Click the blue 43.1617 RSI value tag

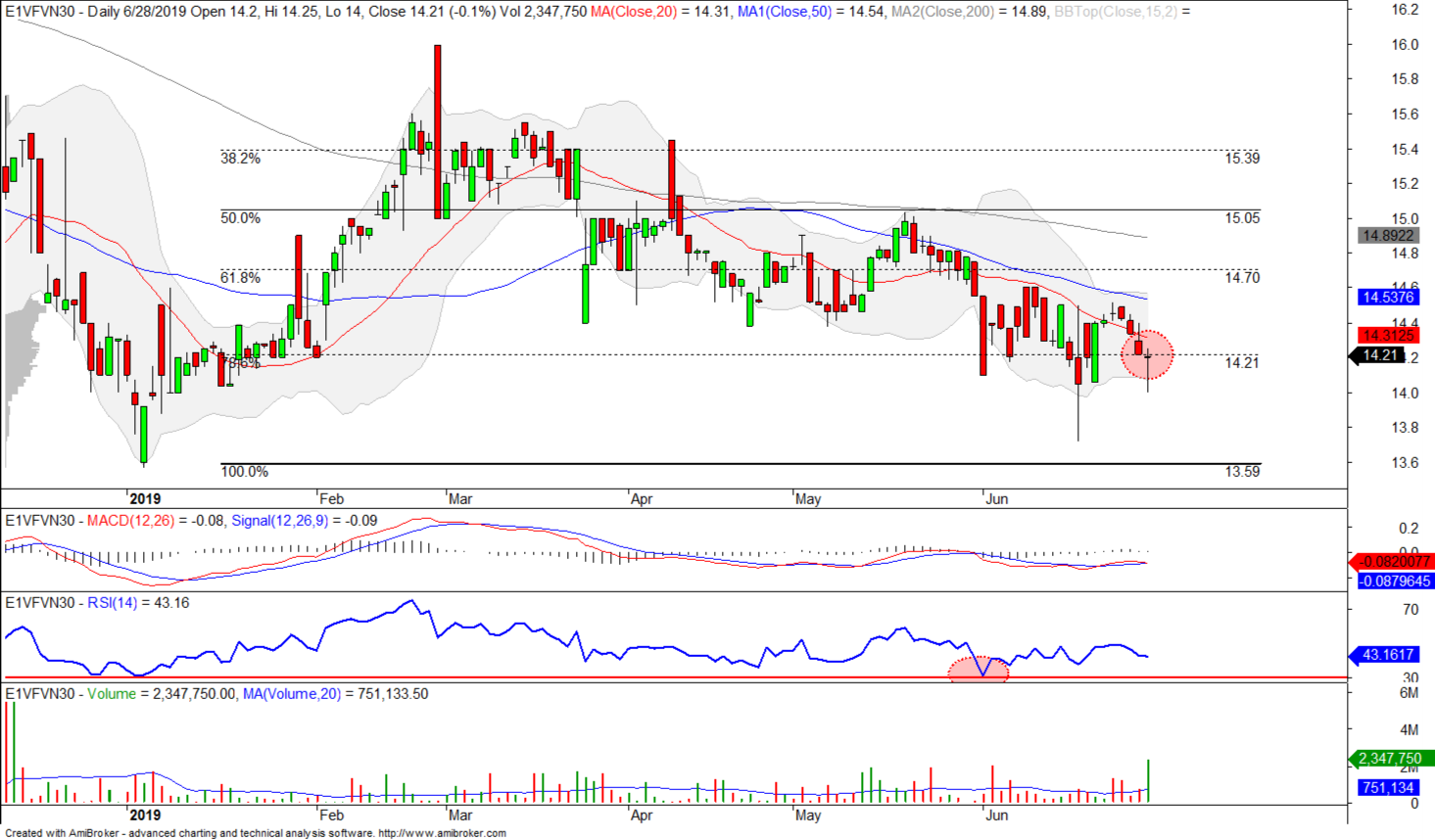click(1383, 654)
